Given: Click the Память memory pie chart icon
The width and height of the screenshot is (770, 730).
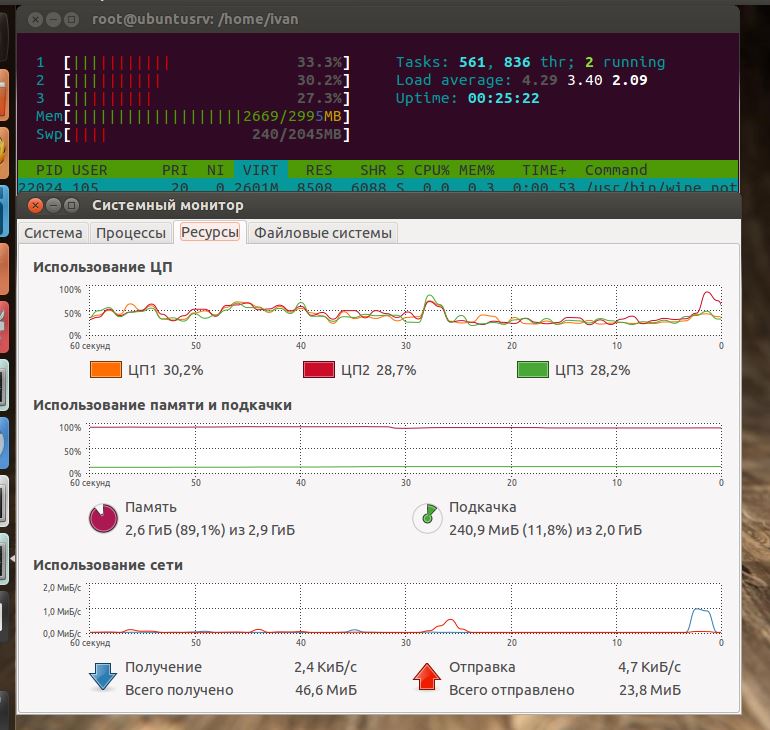Looking at the screenshot, I should [104, 518].
